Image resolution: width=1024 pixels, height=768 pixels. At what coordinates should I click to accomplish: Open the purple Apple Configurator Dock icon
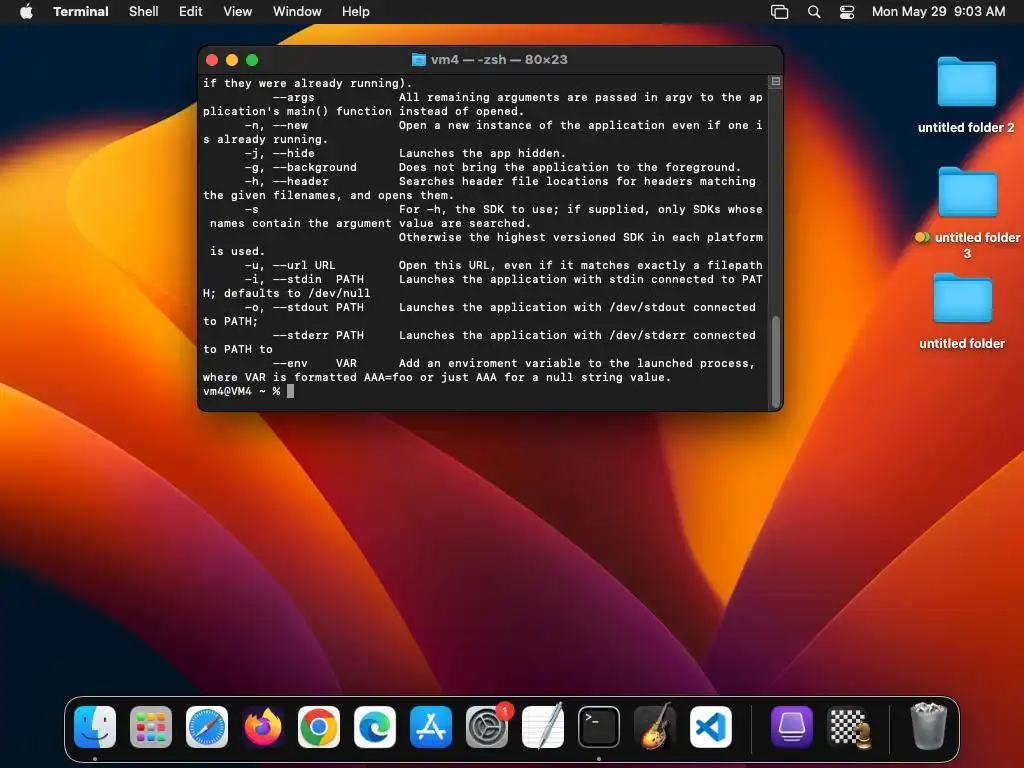[792, 727]
